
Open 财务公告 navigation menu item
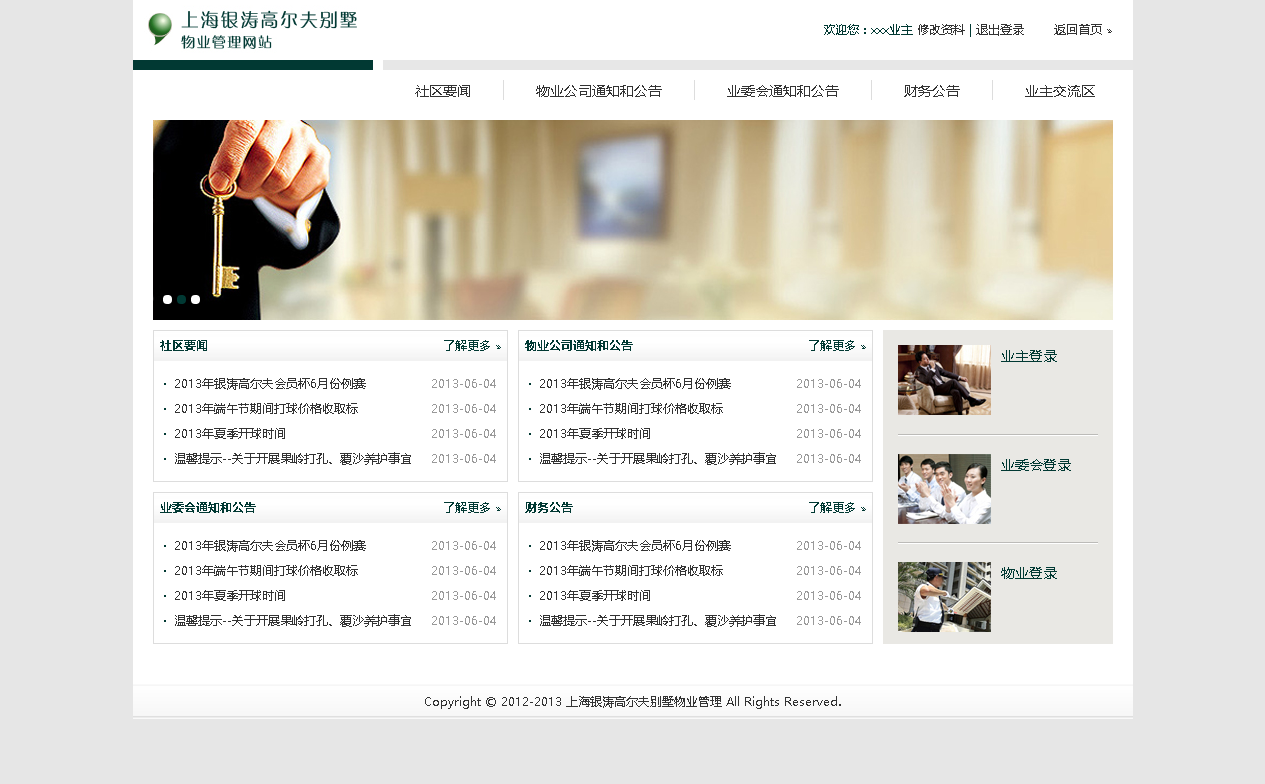coord(931,91)
